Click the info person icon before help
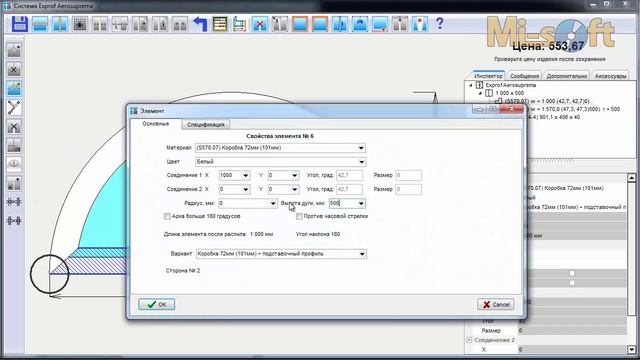This screenshot has height=360, width=640. (x=420, y=24)
